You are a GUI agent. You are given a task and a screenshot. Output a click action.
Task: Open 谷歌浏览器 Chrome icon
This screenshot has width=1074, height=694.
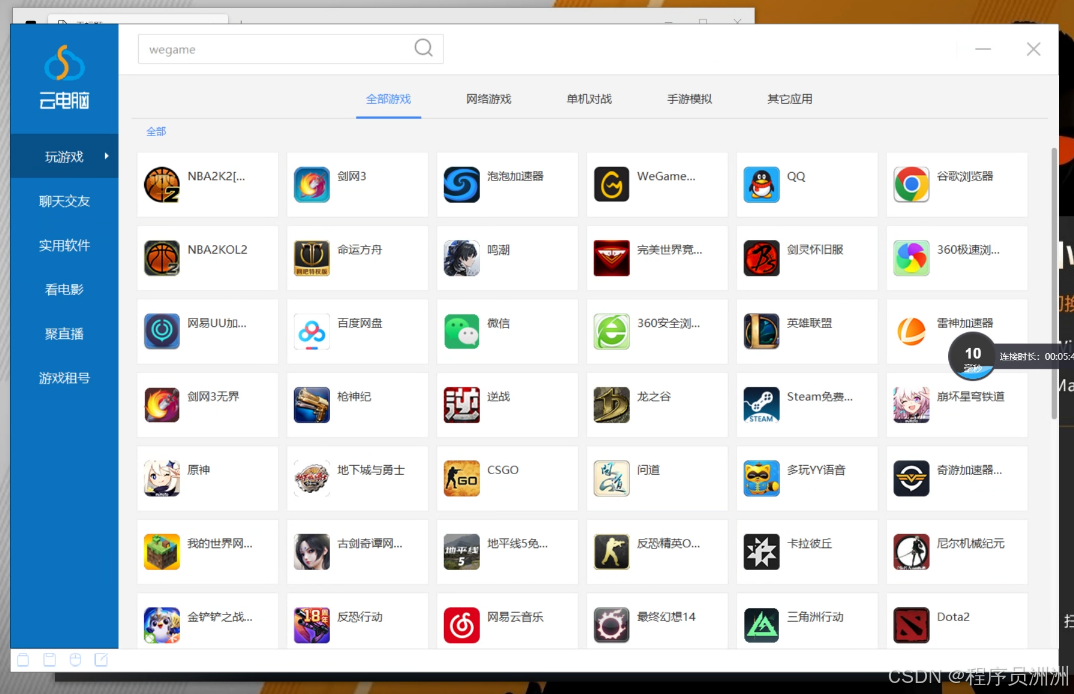tap(912, 184)
